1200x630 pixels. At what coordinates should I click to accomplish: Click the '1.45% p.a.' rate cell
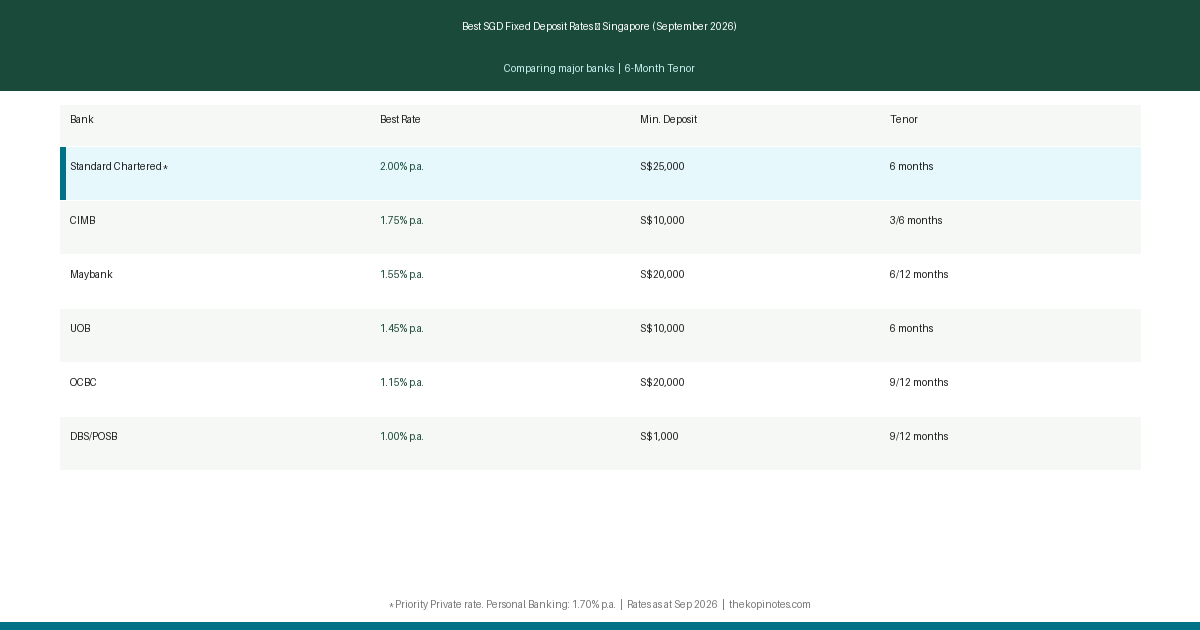tap(402, 329)
